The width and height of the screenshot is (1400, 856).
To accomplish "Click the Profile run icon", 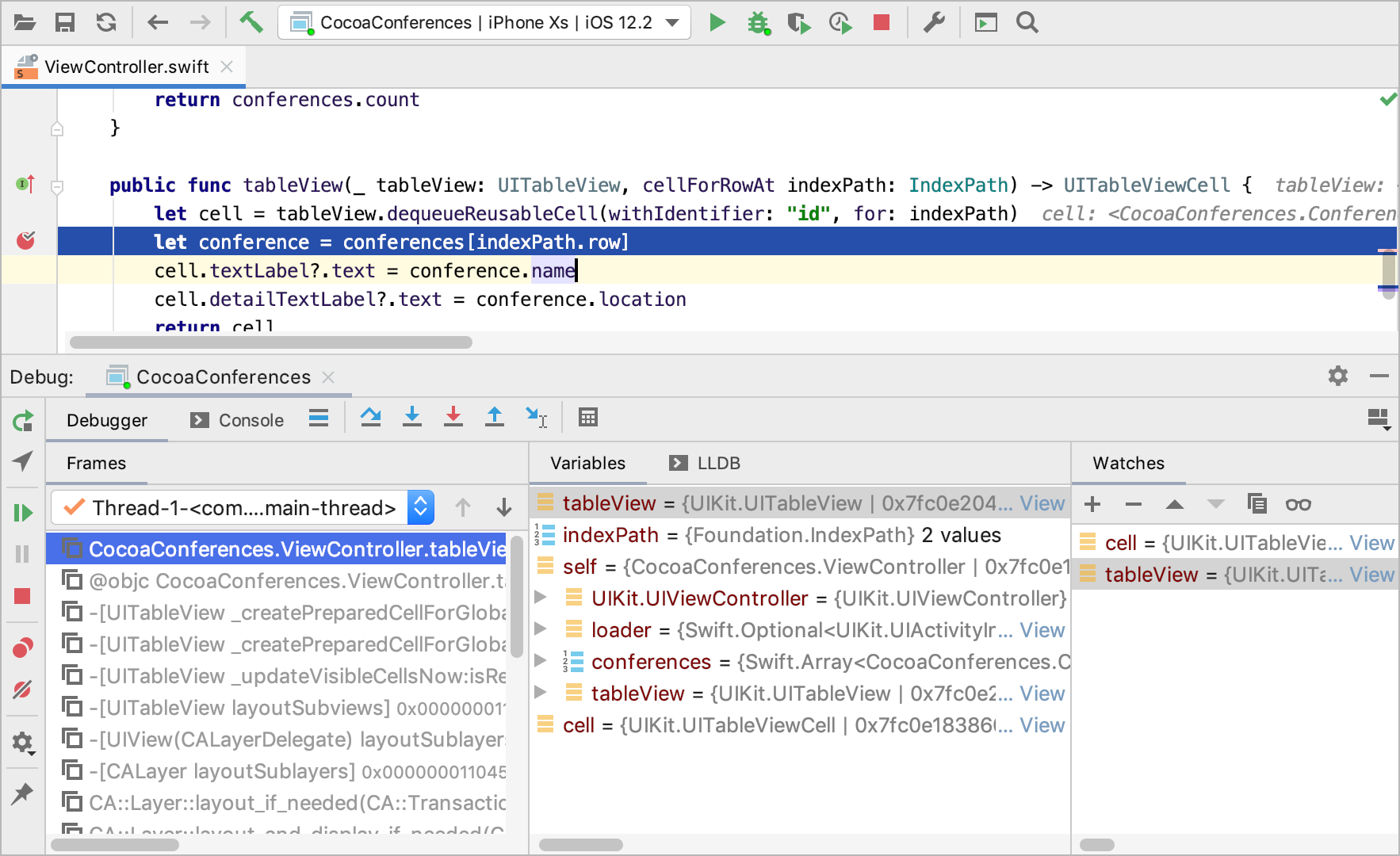I will click(x=840, y=23).
